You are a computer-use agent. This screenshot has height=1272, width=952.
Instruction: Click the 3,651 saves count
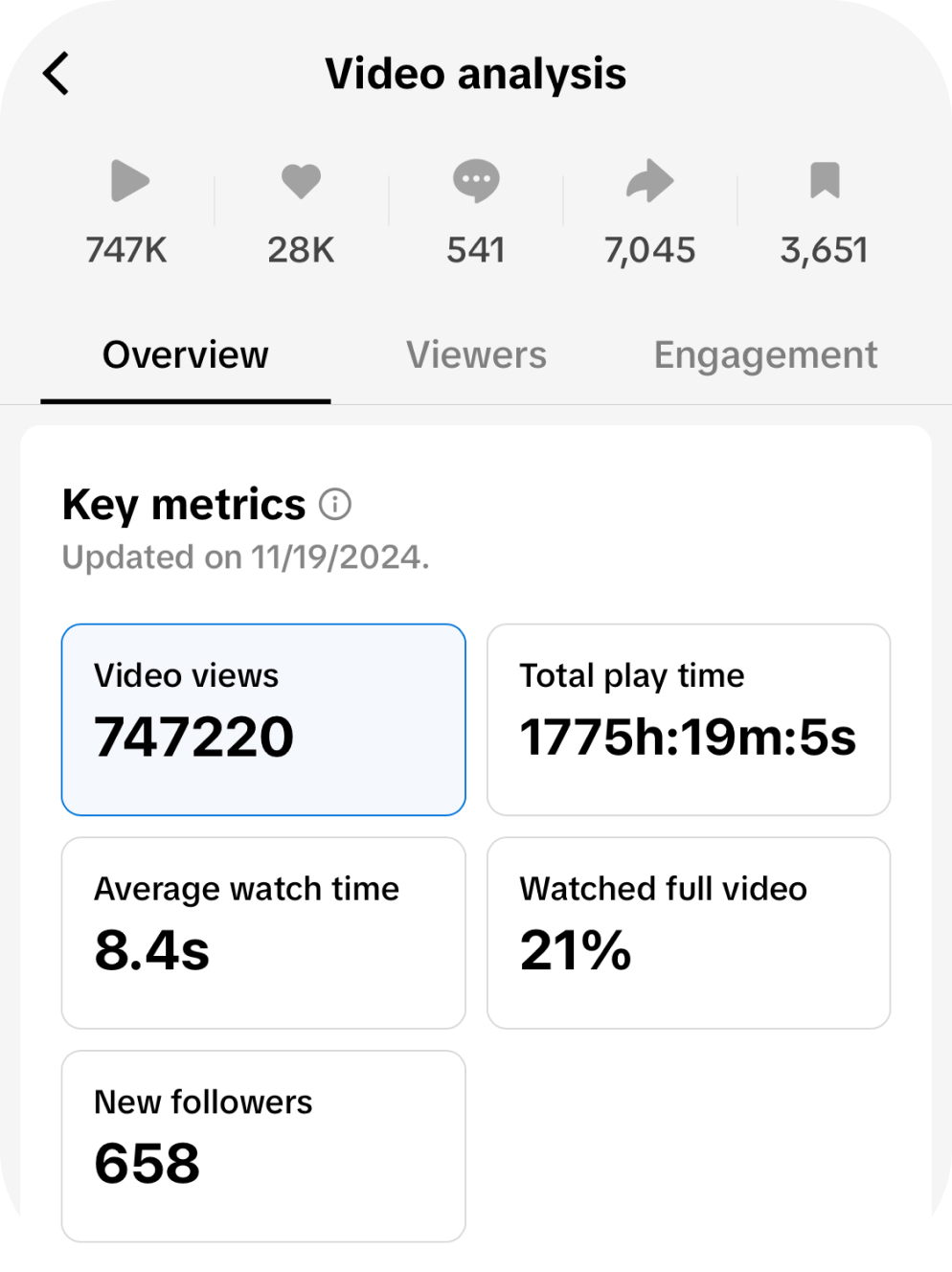[825, 250]
